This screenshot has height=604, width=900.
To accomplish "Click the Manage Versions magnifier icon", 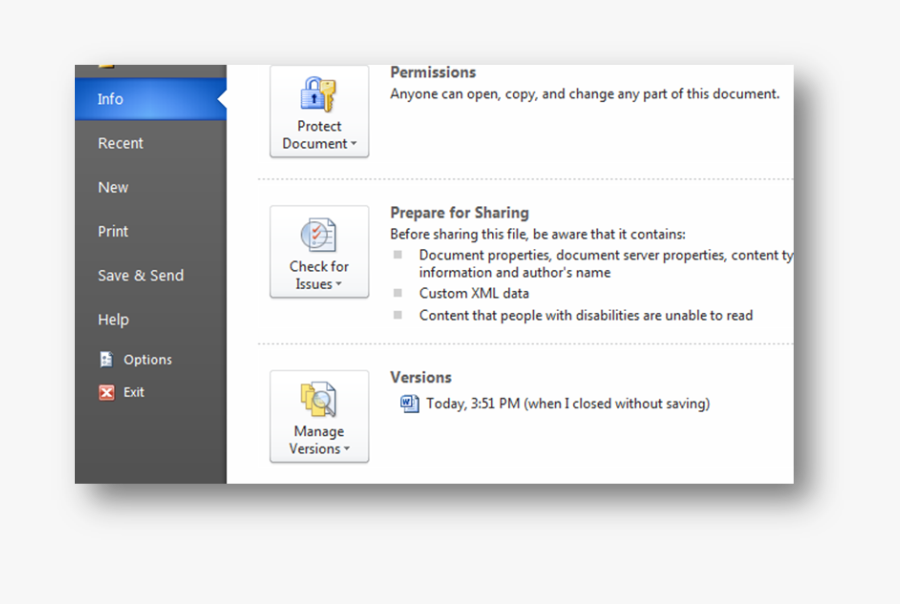I will coord(319,399).
